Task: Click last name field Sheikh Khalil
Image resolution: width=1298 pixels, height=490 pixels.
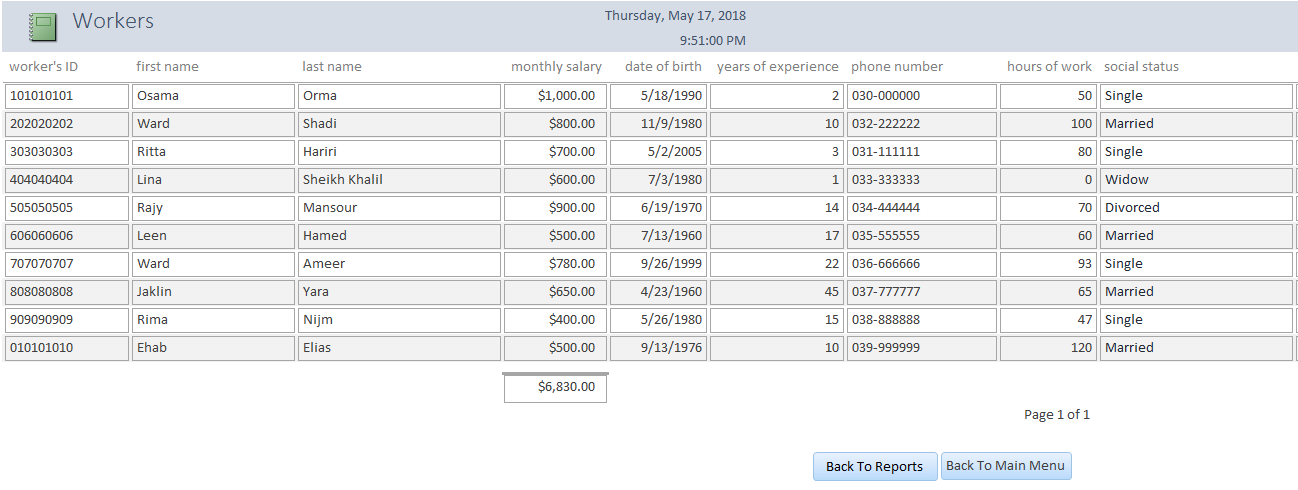Action: click(399, 180)
